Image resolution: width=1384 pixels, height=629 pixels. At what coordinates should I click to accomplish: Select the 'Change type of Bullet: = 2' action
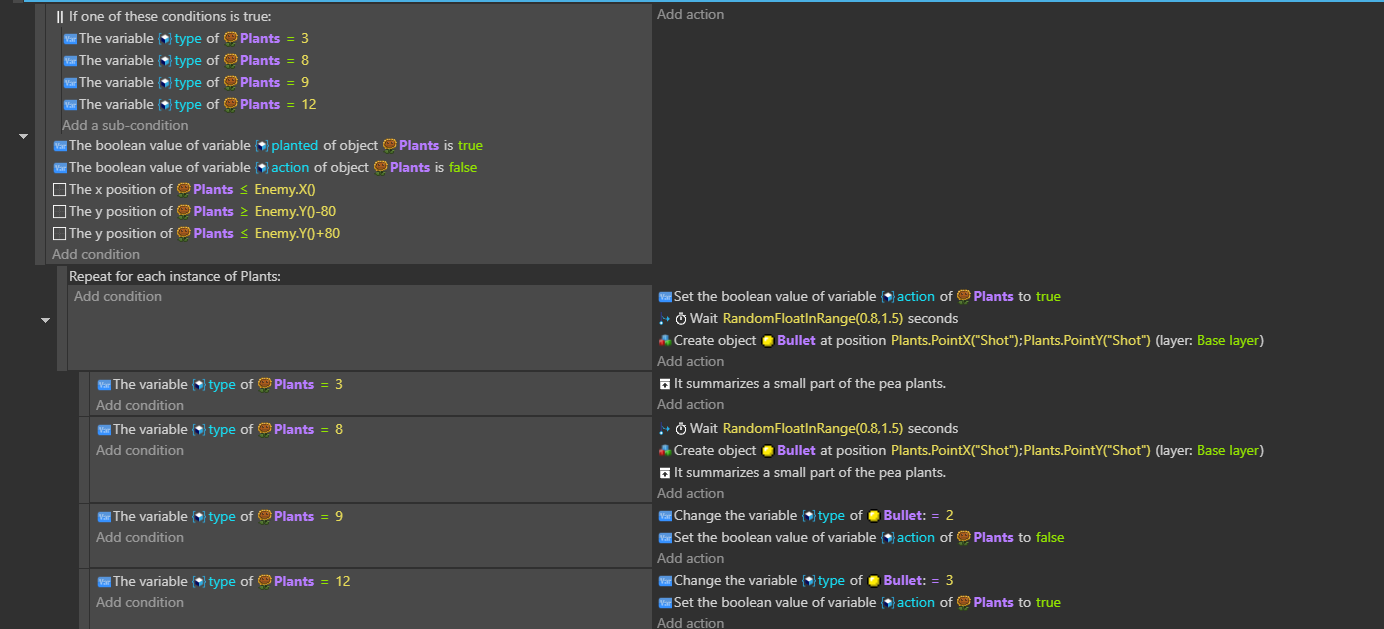click(806, 517)
